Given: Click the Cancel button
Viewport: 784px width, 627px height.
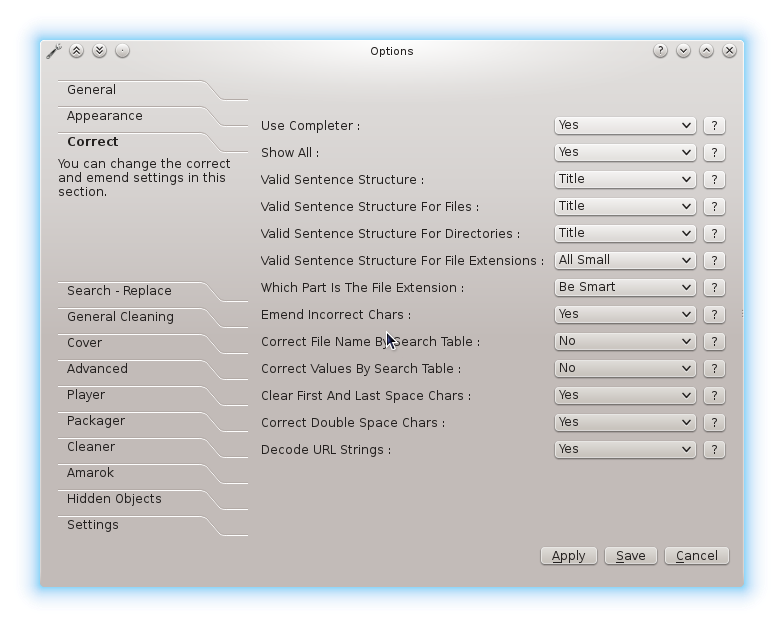Looking at the screenshot, I should point(696,556).
